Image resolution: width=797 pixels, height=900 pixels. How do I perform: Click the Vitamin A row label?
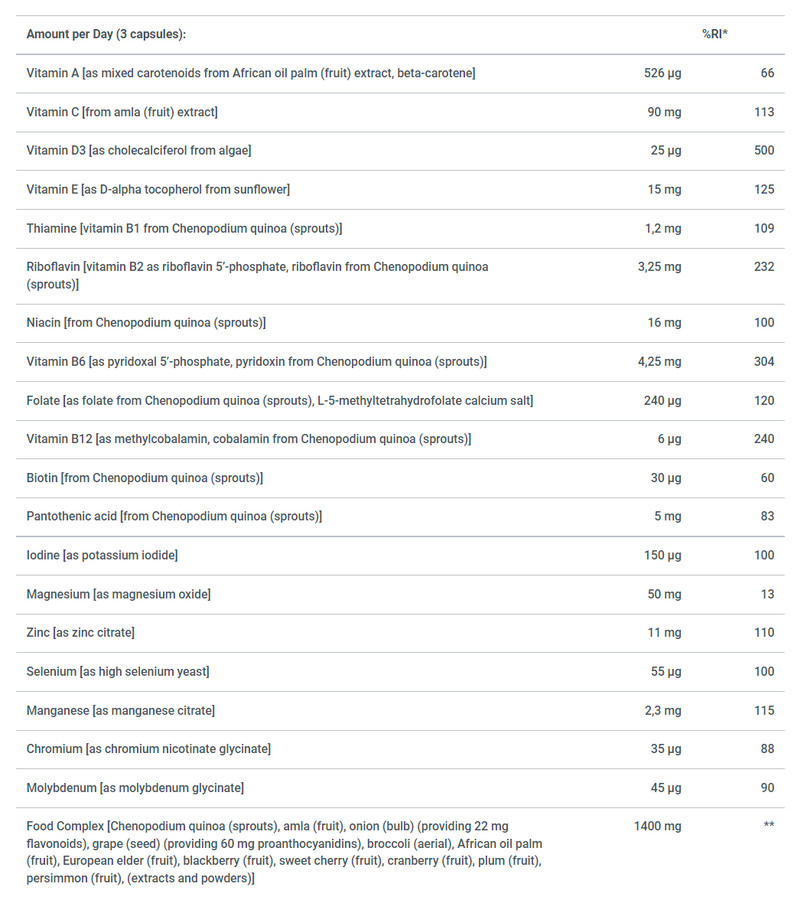251,73
